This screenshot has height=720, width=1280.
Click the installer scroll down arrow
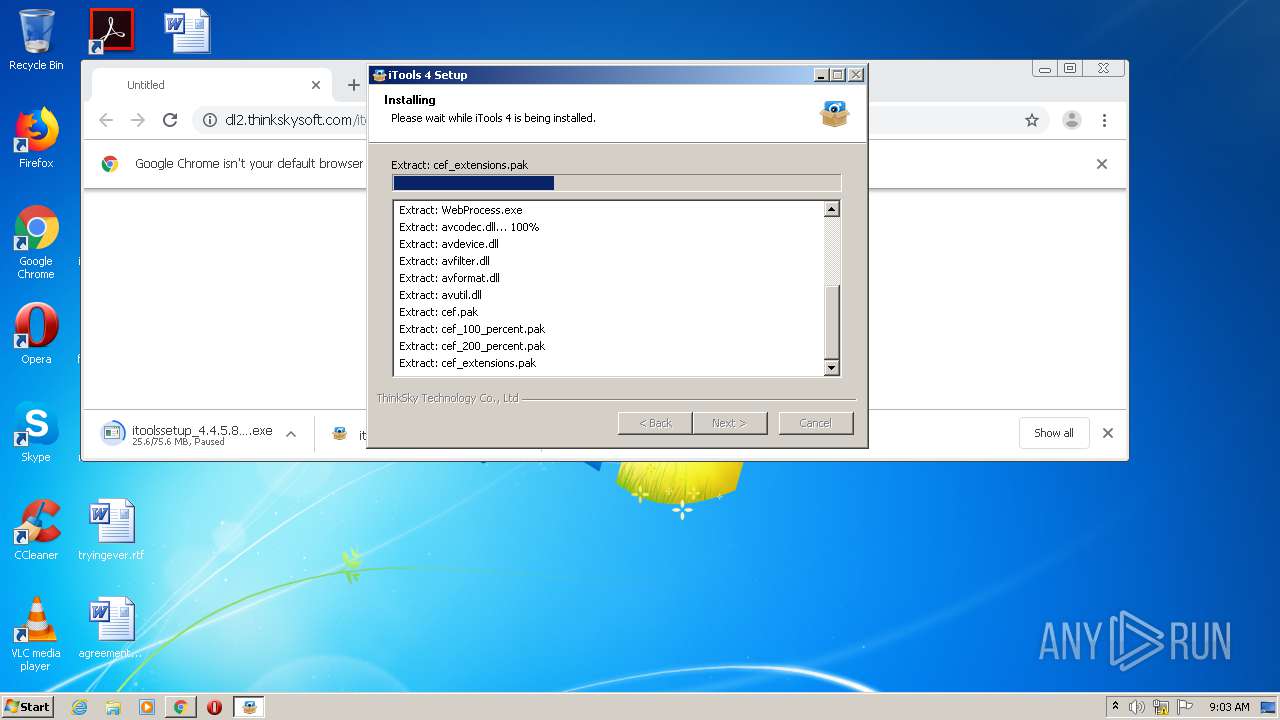831,368
